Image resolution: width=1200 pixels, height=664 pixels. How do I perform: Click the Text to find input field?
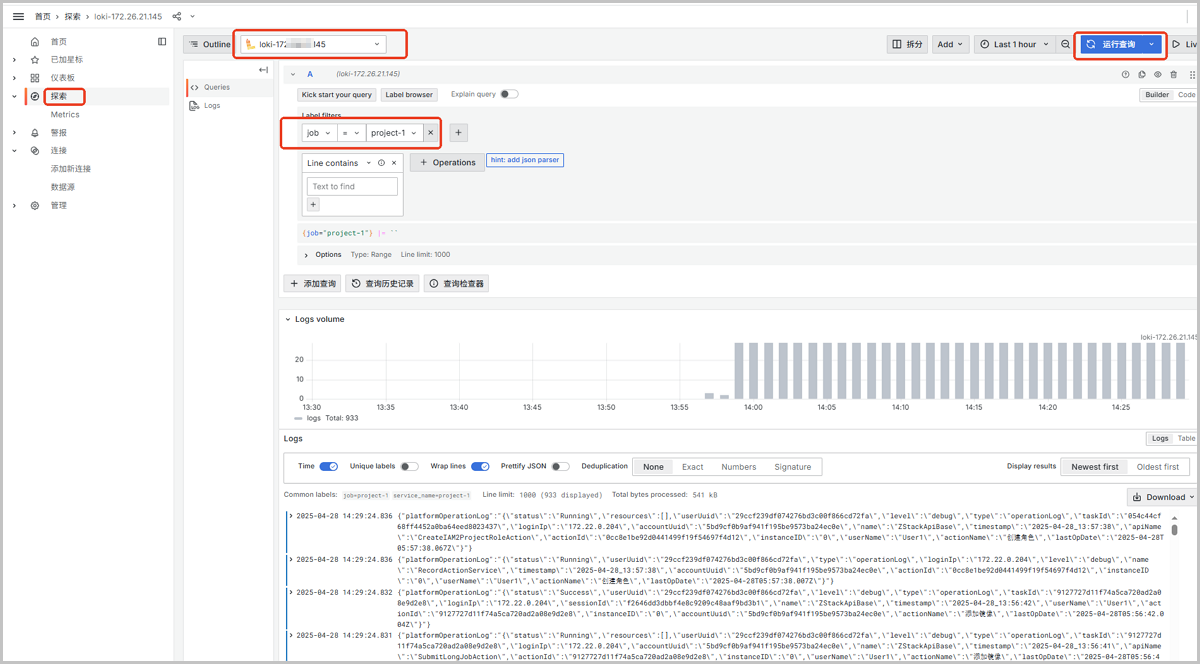tap(352, 187)
